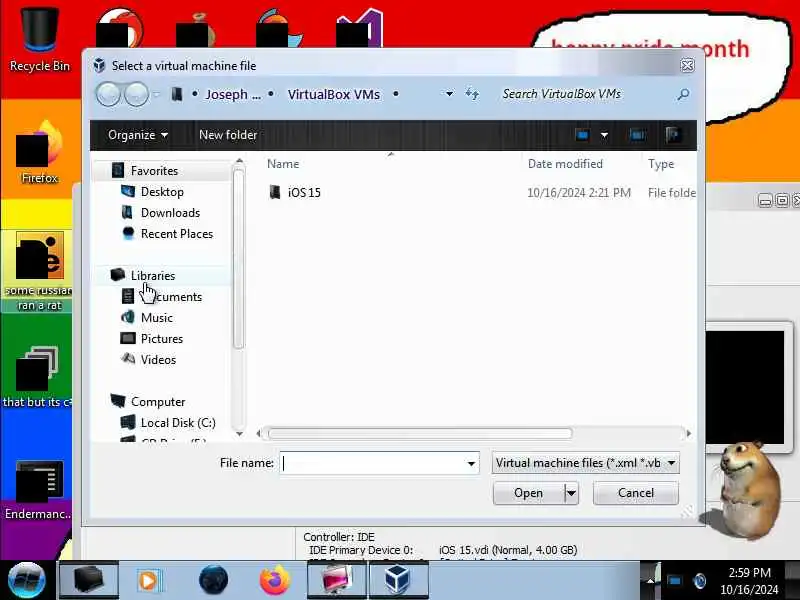This screenshot has width=800, height=600.
Task: Click horizontal scrollbar left arrow
Action: [259, 434]
